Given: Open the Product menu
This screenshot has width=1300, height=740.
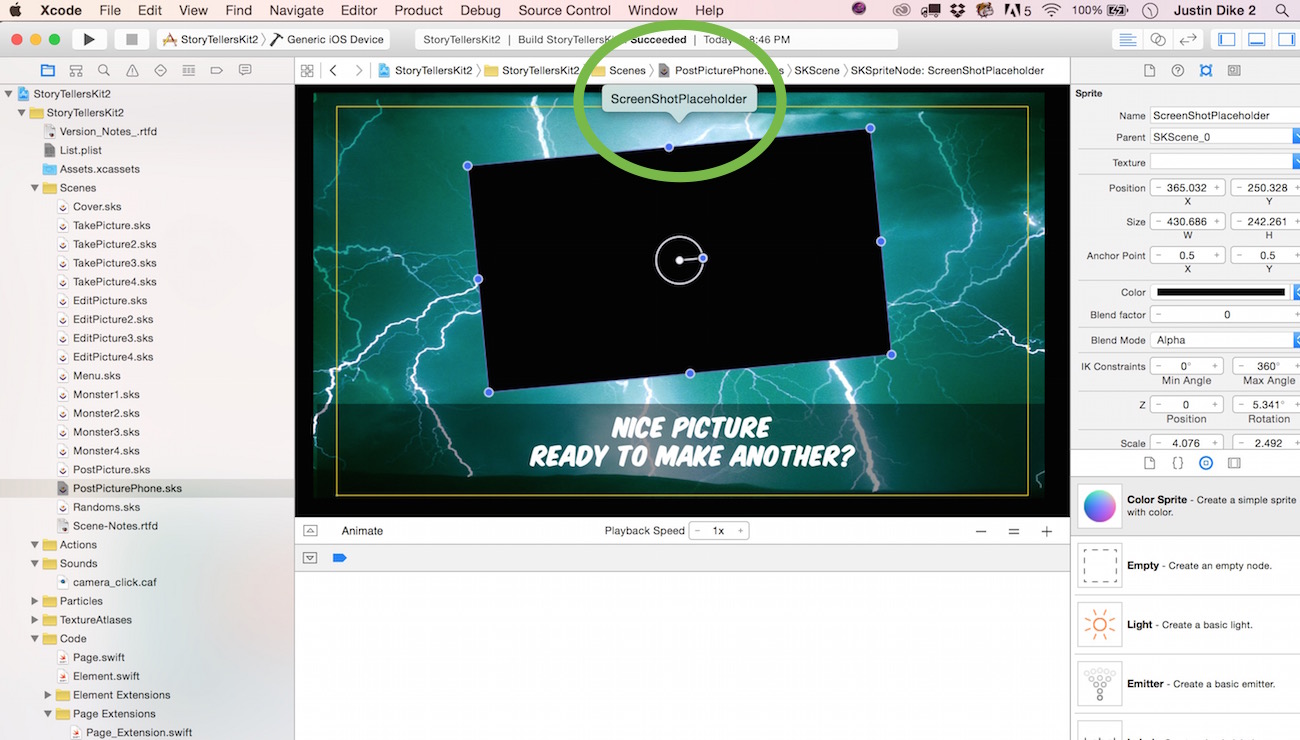Looking at the screenshot, I should [418, 10].
